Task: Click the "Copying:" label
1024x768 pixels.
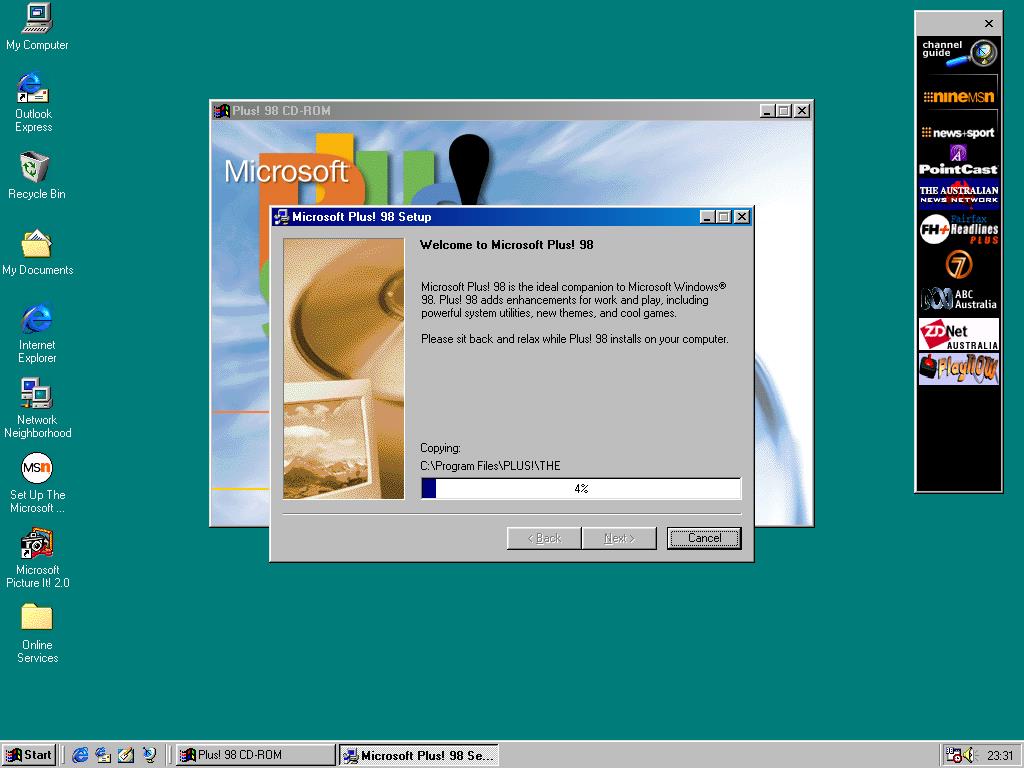Action: pos(440,448)
